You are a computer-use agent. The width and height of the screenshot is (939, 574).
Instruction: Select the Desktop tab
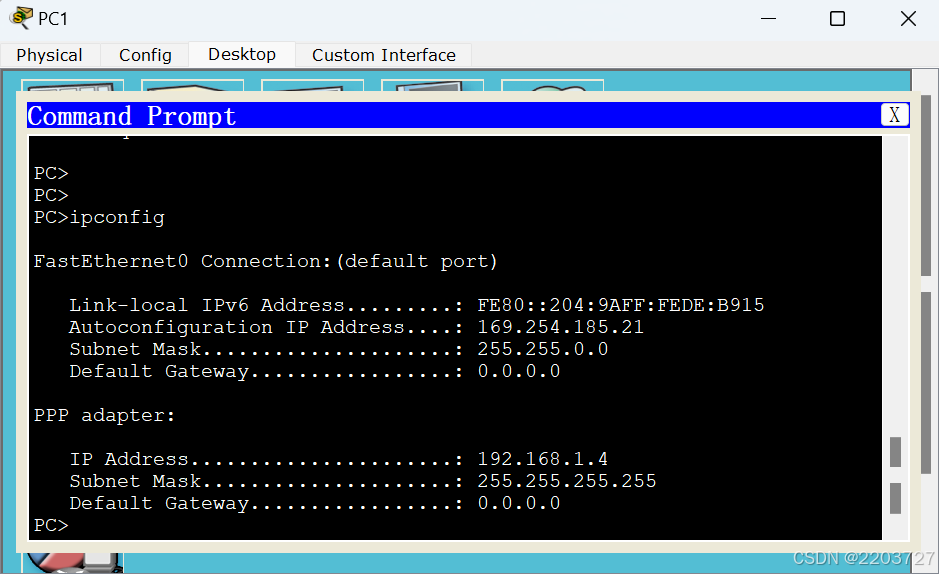242,54
